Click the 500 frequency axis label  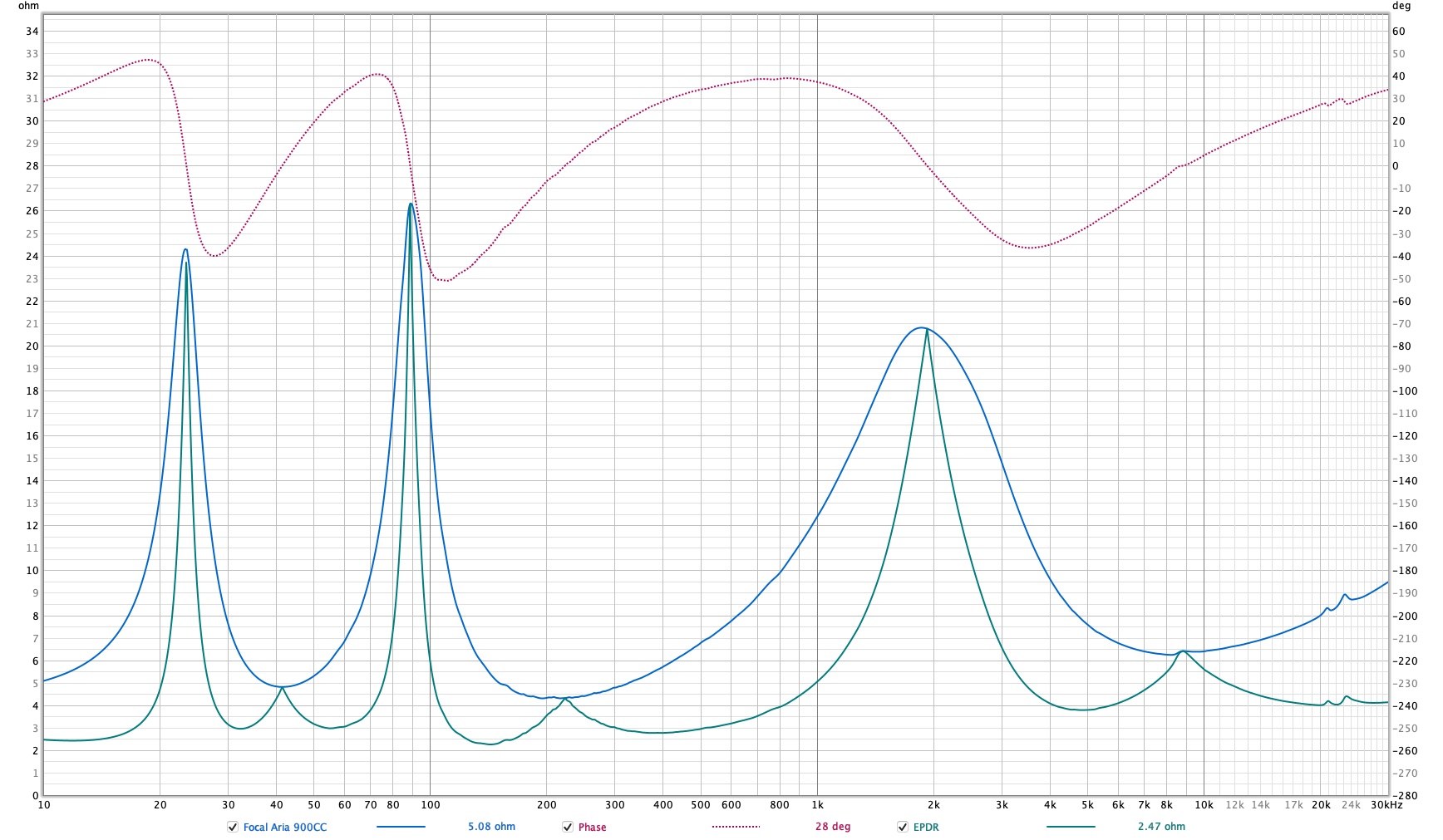coord(701,804)
